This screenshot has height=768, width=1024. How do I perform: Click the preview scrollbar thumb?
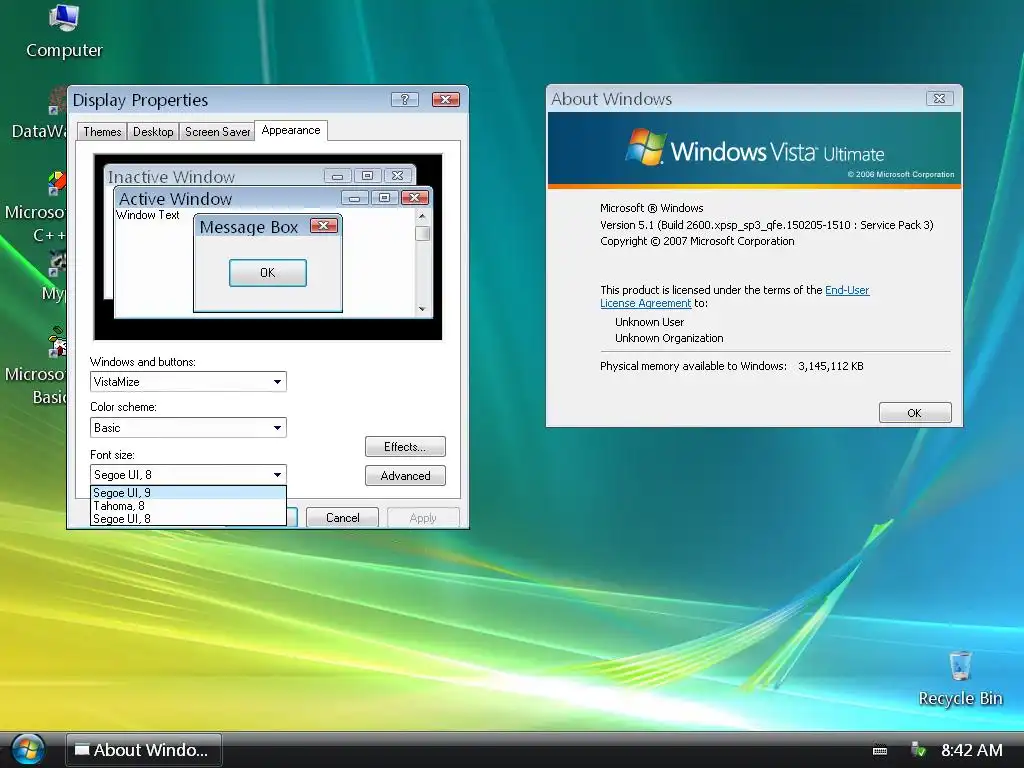click(423, 233)
